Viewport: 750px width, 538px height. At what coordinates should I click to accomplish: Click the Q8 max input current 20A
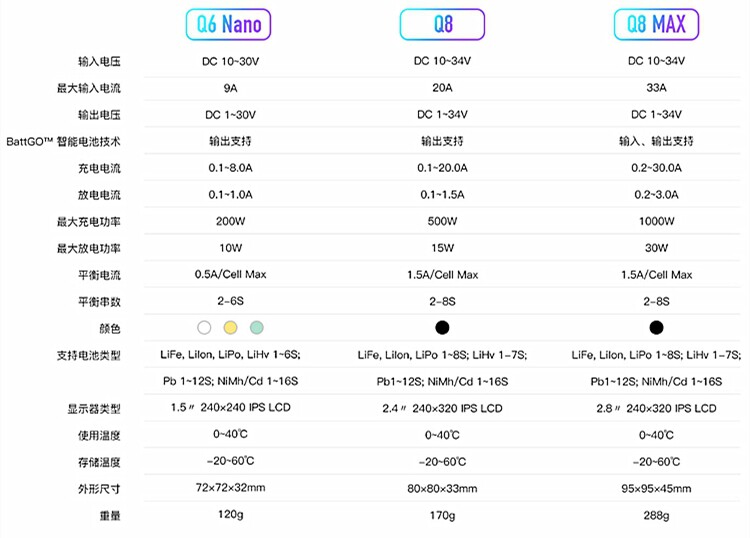coord(442,88)
